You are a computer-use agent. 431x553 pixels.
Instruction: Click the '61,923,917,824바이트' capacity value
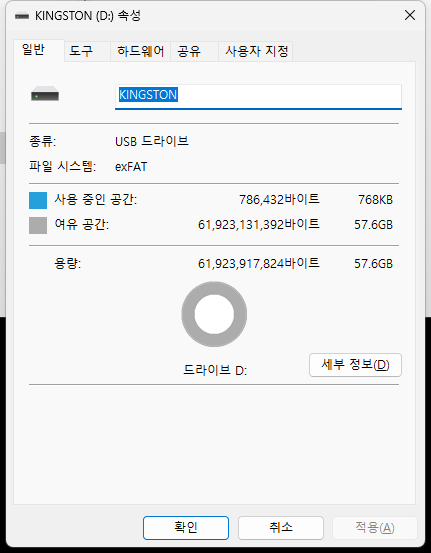coord(259,263)
